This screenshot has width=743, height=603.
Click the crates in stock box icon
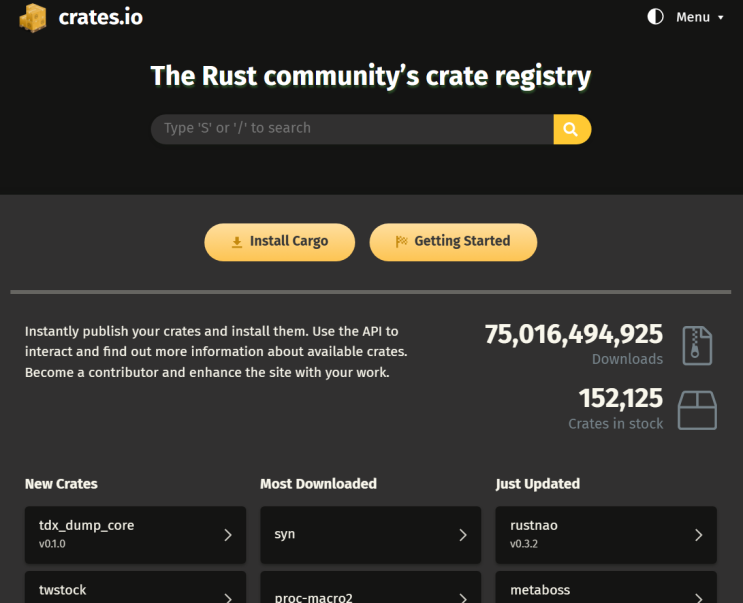(x=697, y=410)
